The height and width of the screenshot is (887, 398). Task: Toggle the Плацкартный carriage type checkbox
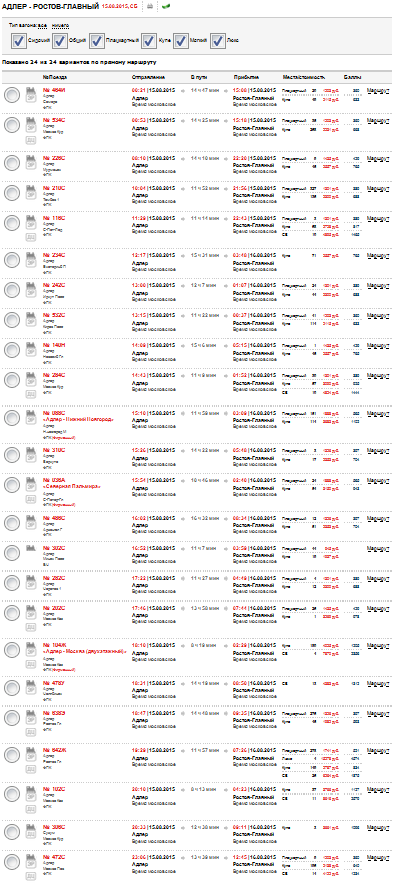[96, 41]
